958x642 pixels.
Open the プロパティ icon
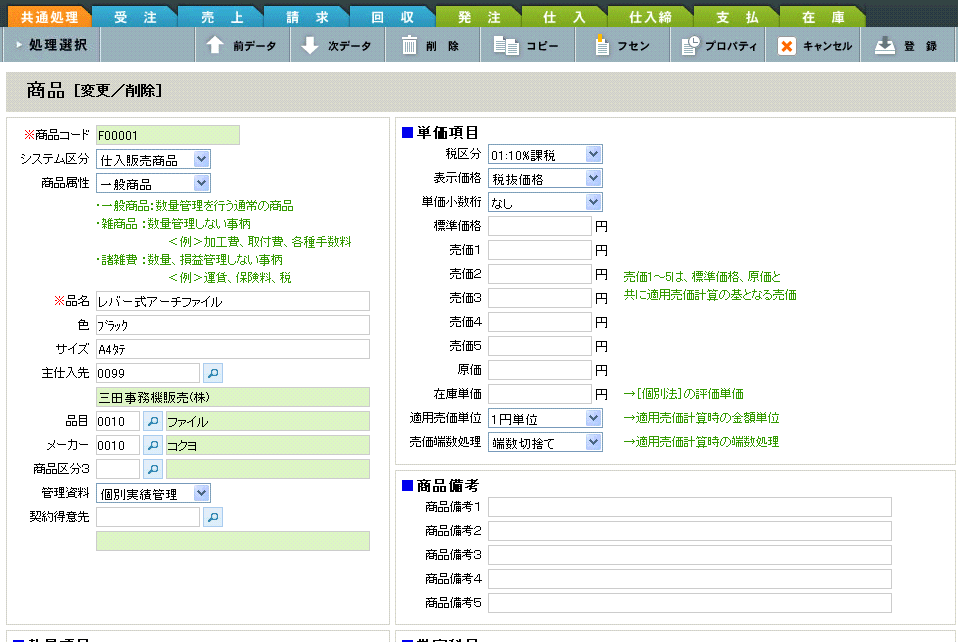point(690,45)
